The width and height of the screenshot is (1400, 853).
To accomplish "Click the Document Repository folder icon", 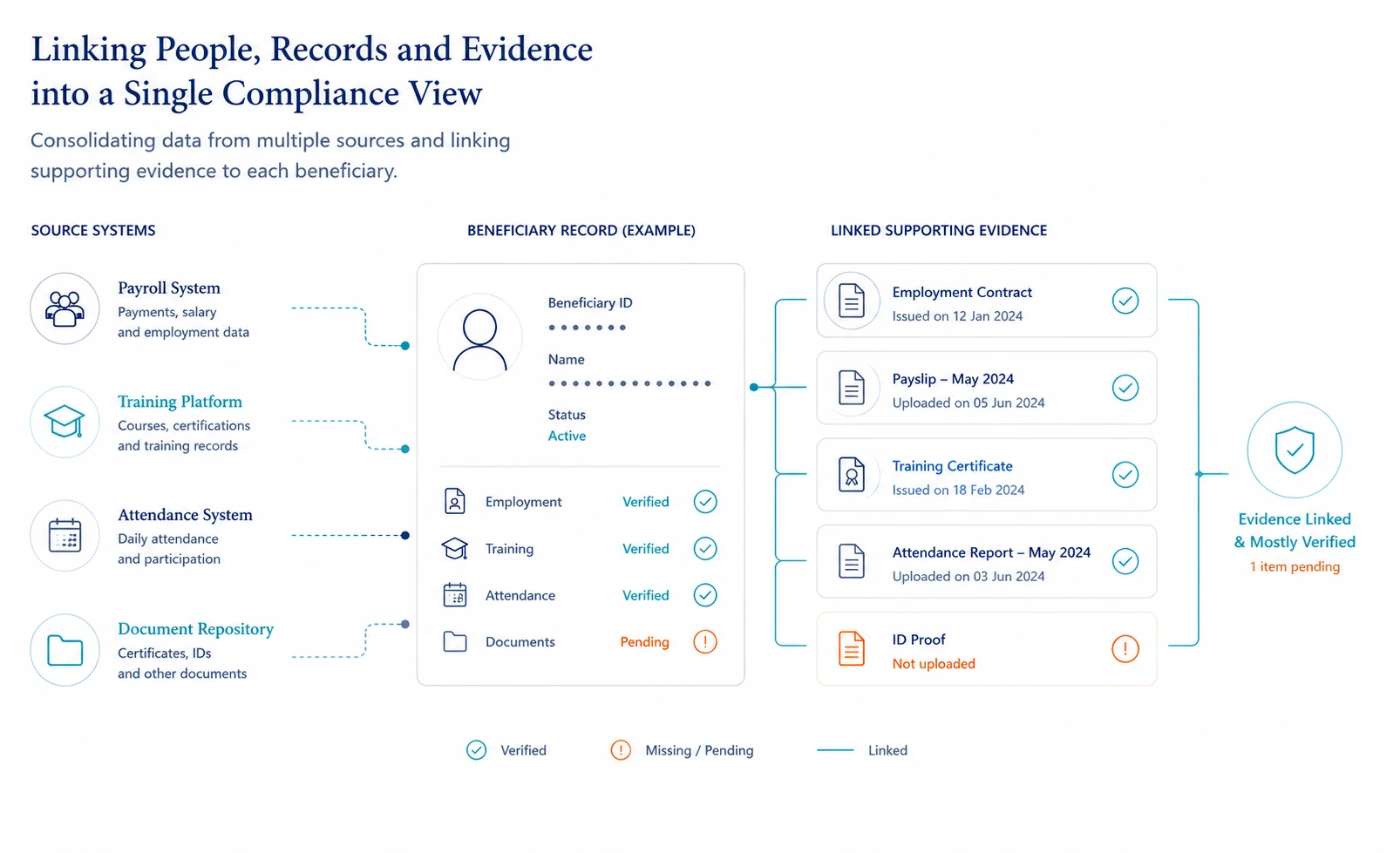I will tap(65, 650).
